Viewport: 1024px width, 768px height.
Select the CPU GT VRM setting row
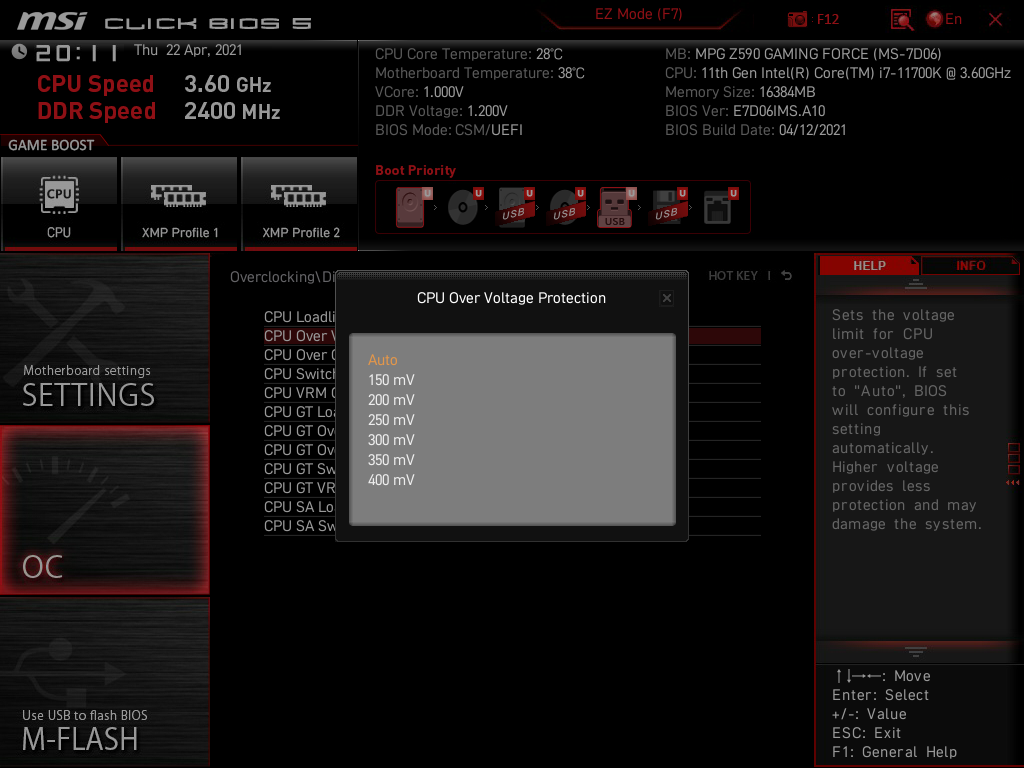[x=512, y=487]
